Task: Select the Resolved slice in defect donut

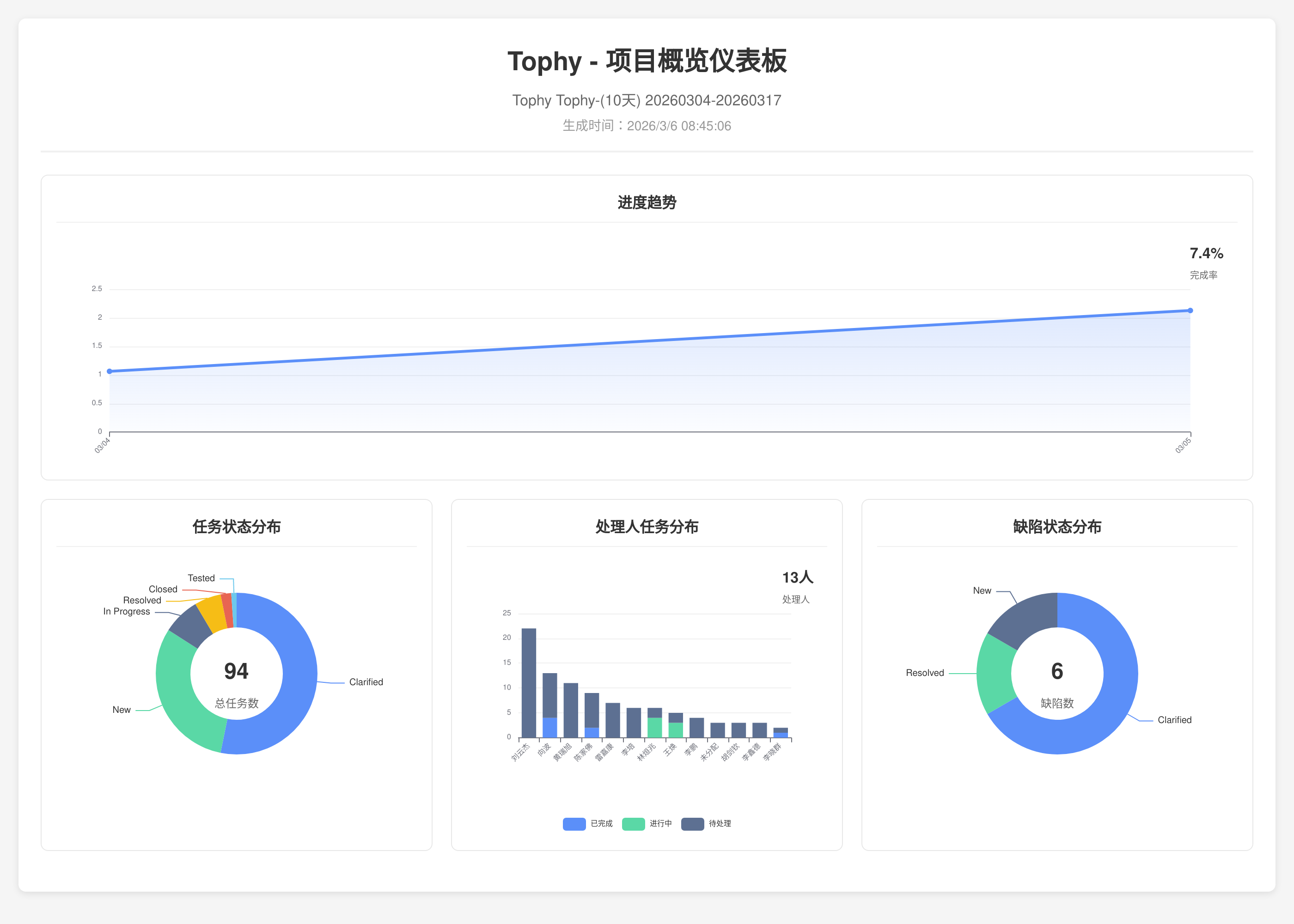Action: (995, 674)
